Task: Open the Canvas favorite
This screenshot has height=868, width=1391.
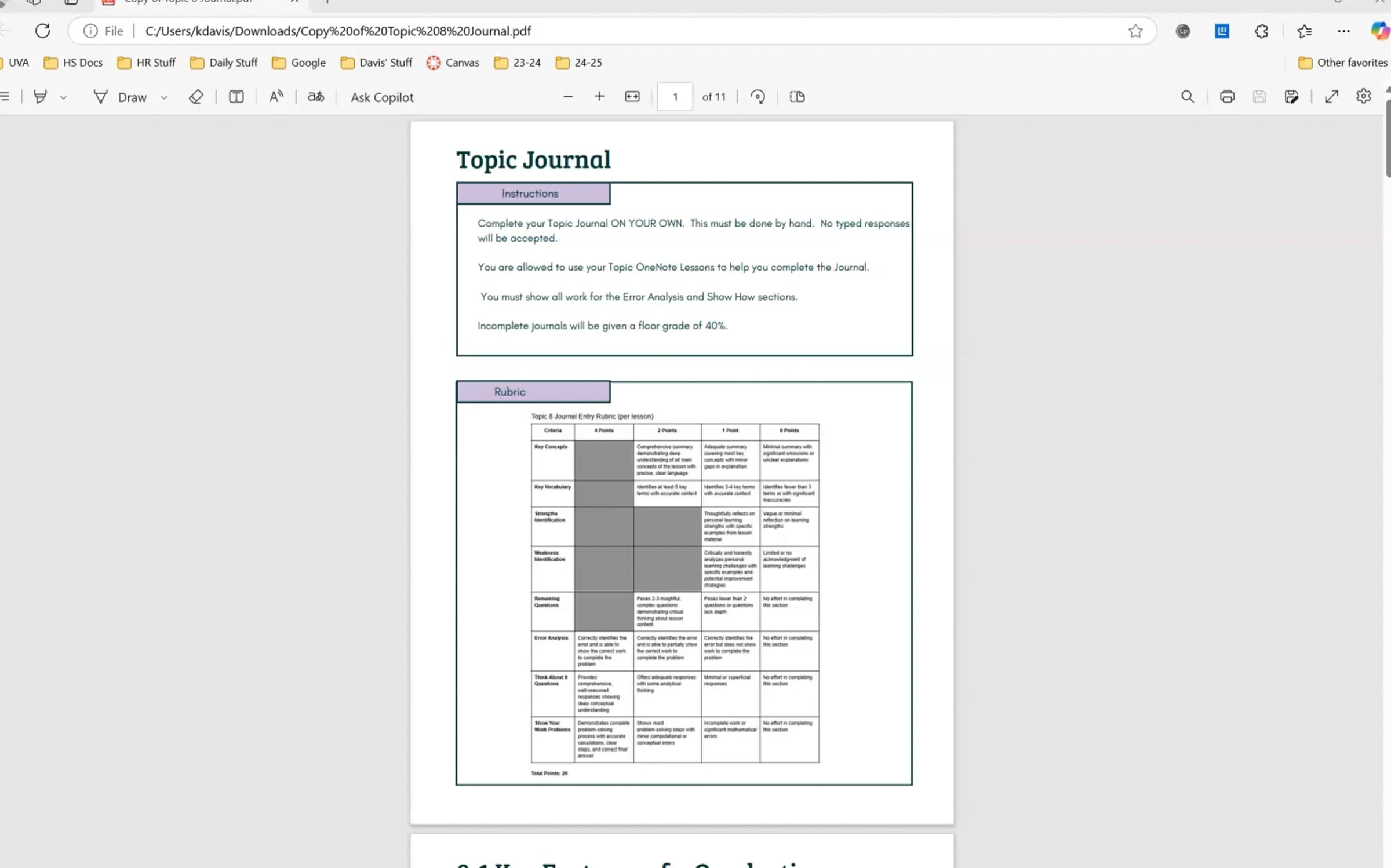Action: point(453,63)
